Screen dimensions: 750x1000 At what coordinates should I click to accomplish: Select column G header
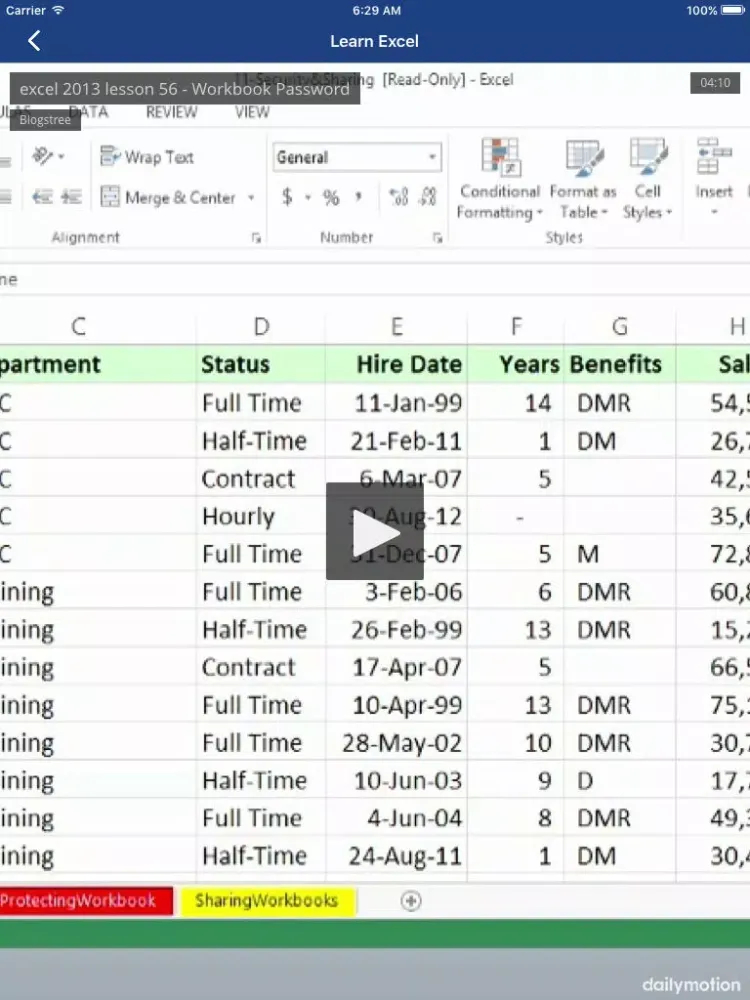click(x=619, y=326)
